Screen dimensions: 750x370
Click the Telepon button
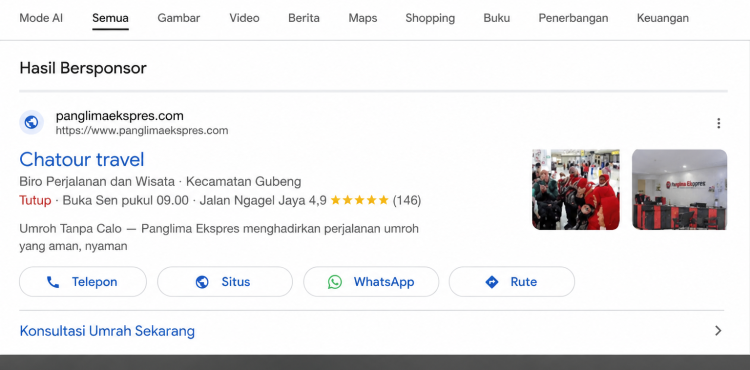point(83,282)
